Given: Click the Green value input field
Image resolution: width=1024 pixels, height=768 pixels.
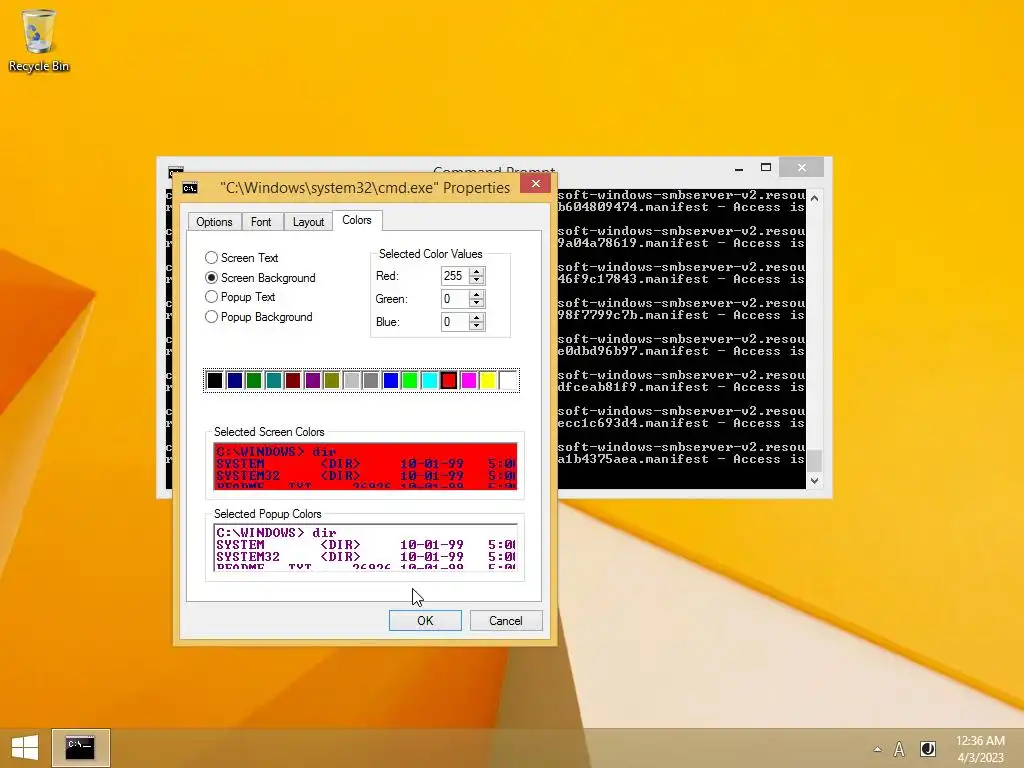Looking at the screenshot, I should tap(455, 298).
